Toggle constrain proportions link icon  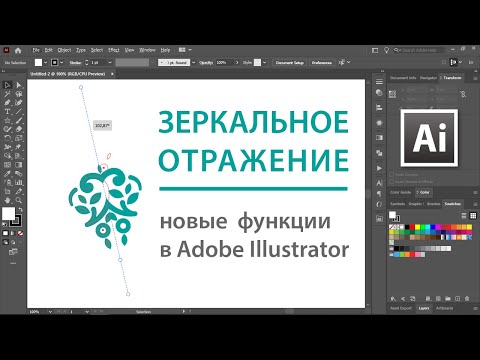(x=463, y=94)
